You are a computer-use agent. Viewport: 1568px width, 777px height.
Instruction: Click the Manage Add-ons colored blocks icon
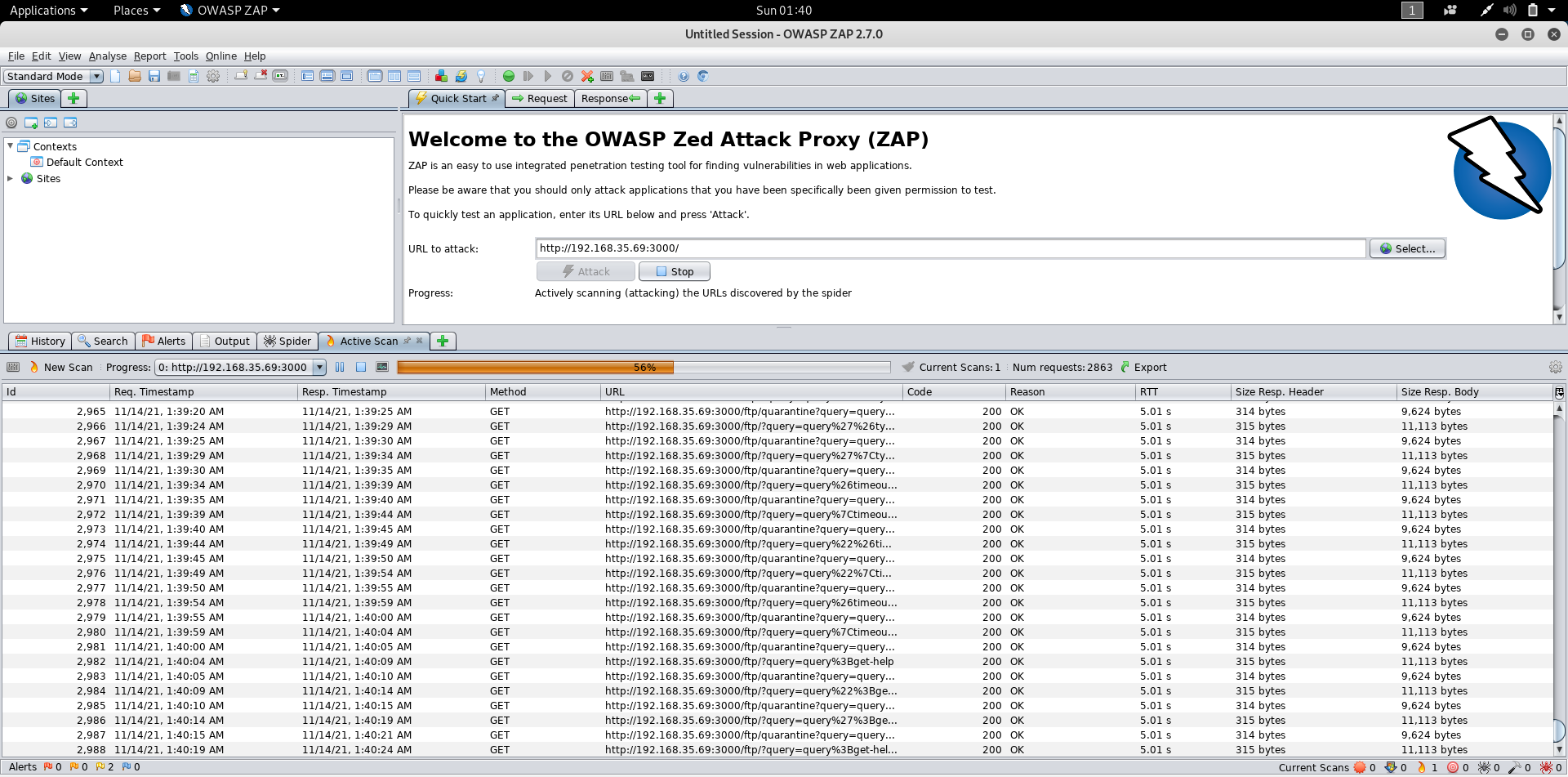point(441,76)
